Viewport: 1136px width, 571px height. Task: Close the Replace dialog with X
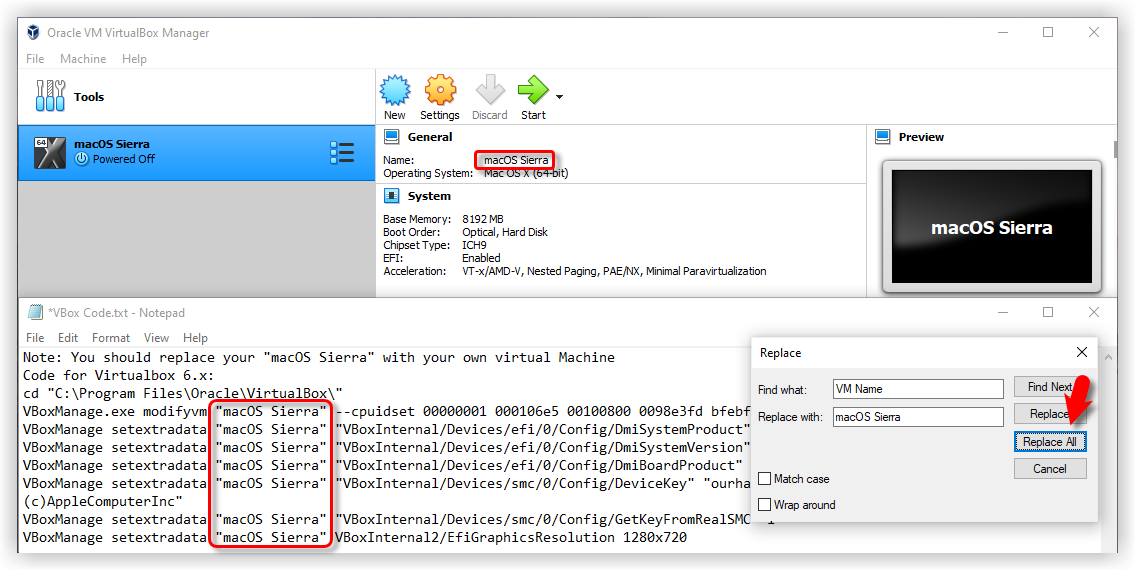1082,352
